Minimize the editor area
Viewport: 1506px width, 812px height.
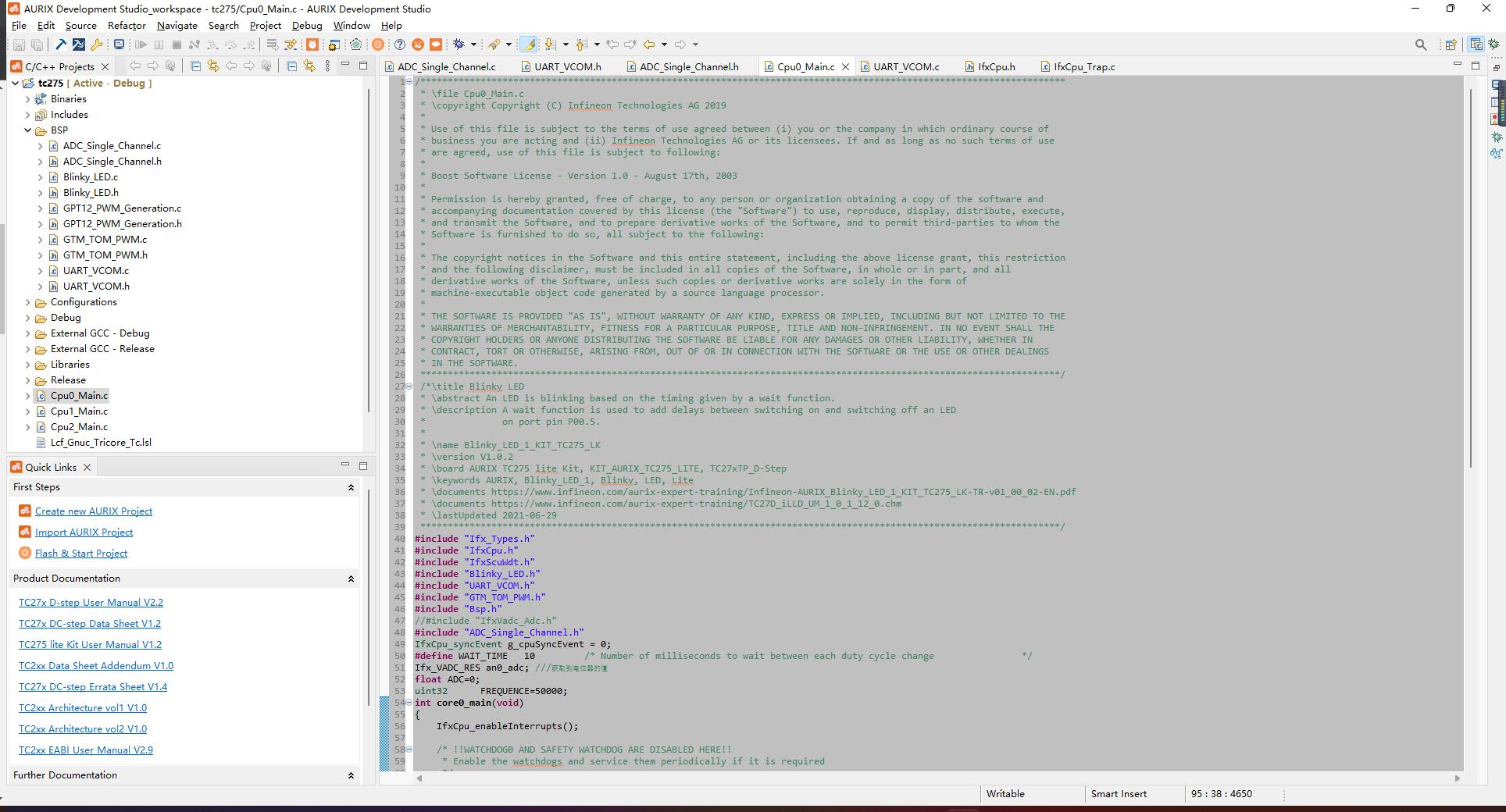1457,65
